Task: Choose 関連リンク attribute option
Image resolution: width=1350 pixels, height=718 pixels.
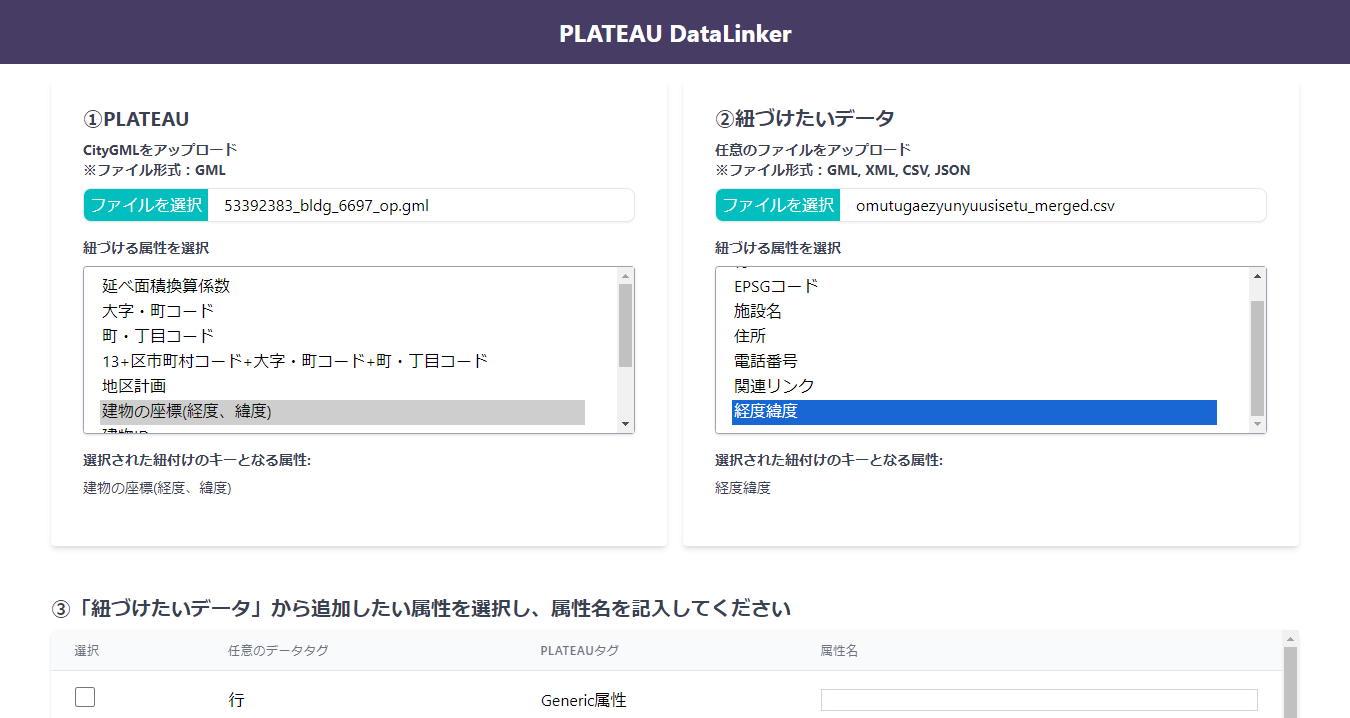Action: 774,386
